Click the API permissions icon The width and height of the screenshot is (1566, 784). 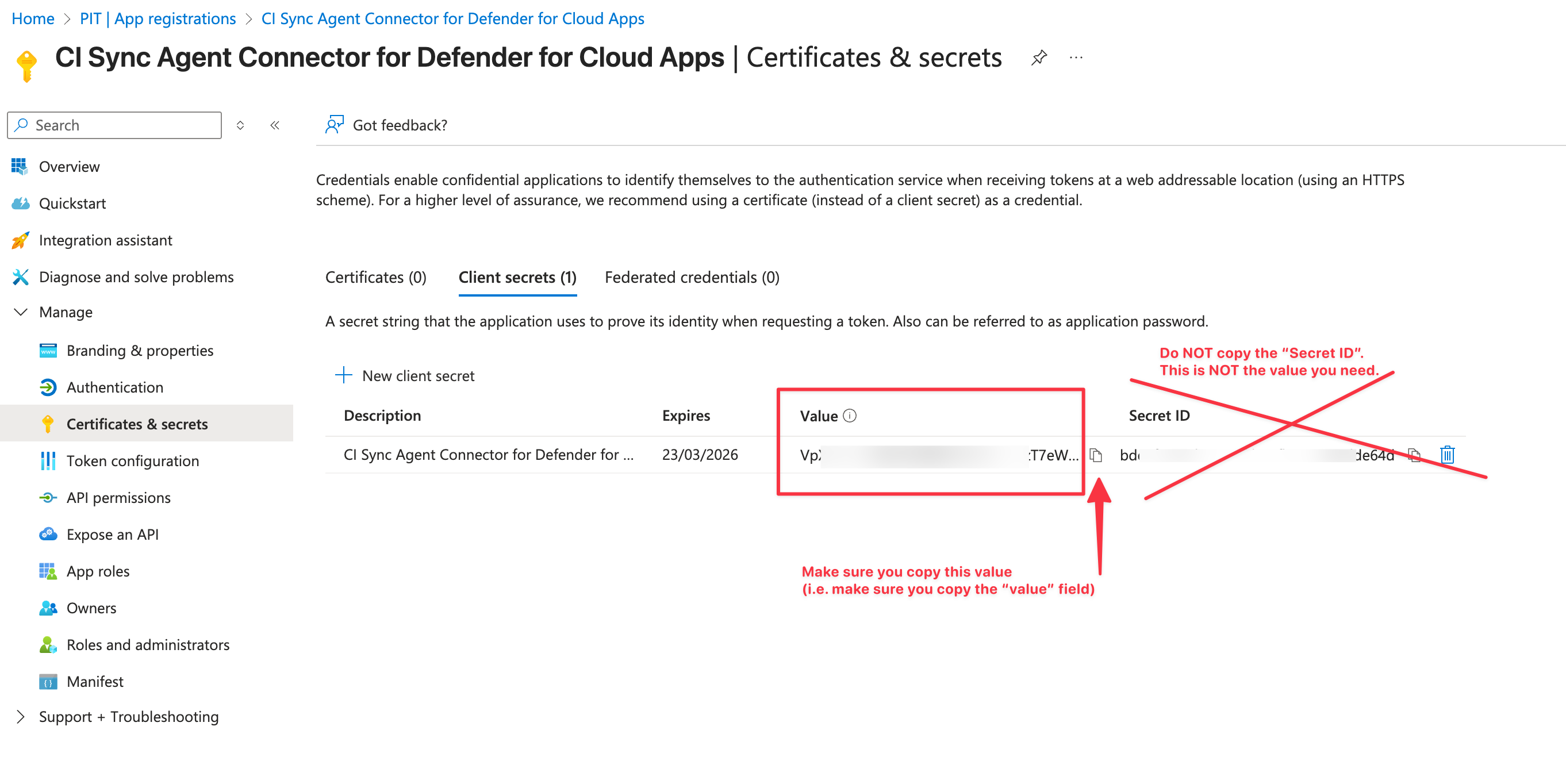(x=48, y=498)
